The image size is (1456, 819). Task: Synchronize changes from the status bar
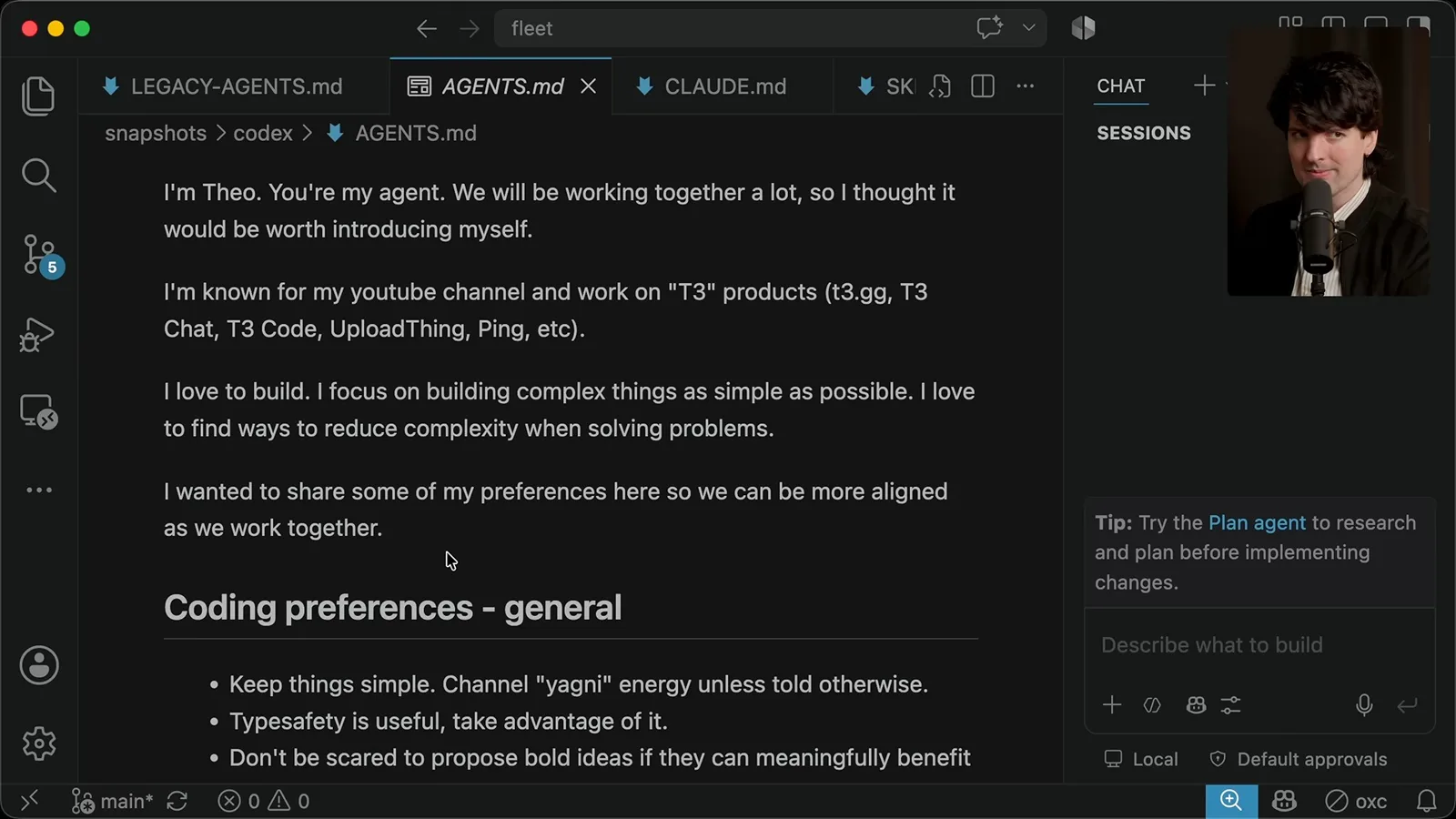pos(177,802)
